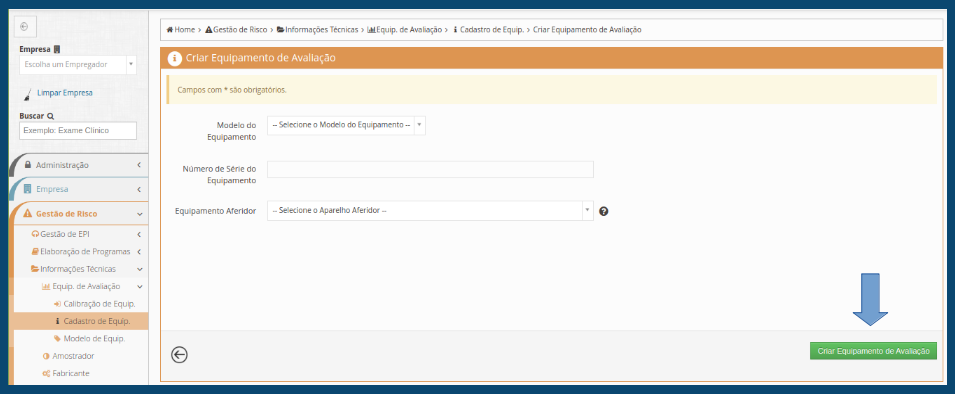Click the Fabricante gears icon
Image resolution: width=955 pixels, height=394 pixels.
click(x=46, y=373)
